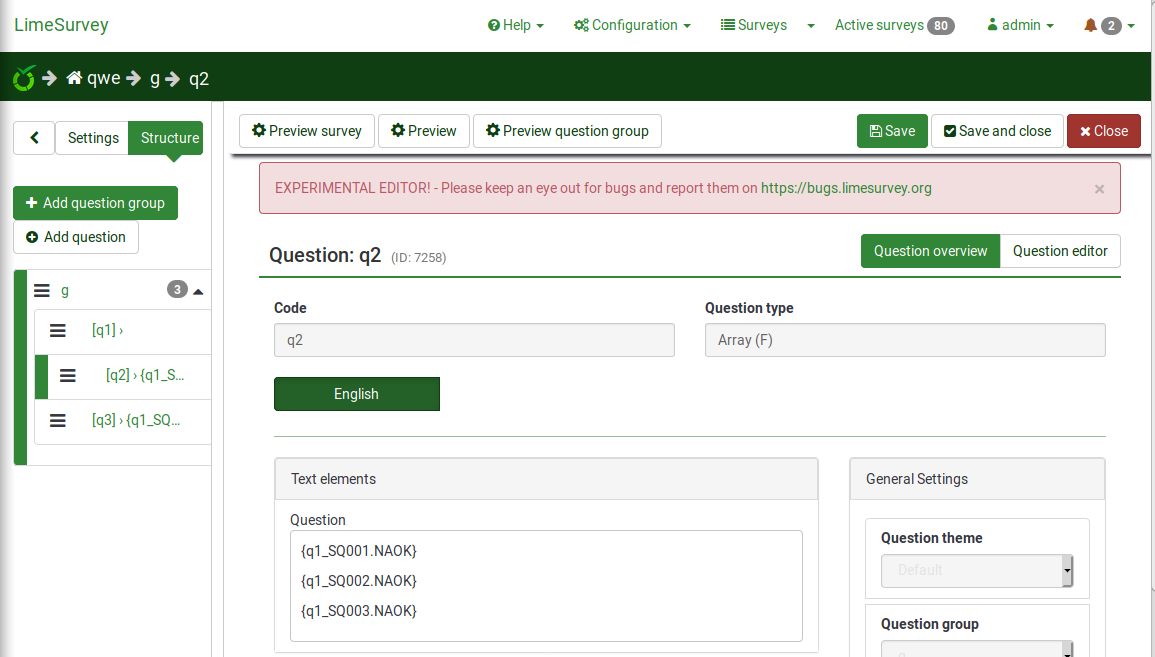The image size is (1155, 657).
Task: Expand the Configuration menu
Action: pos(632,25)
